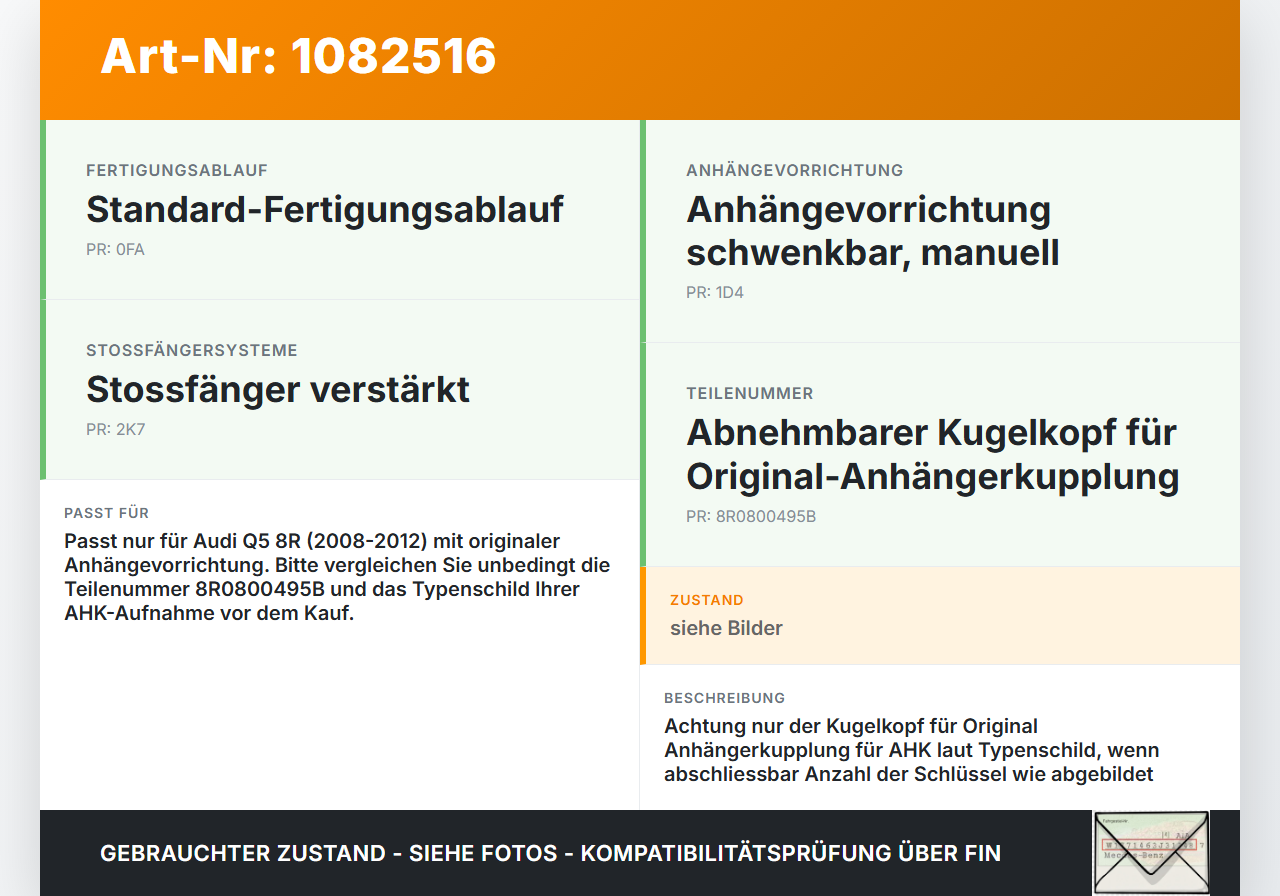Viewport: 1280px width, 896px height.
Task: Click the 'Gebrauchter Zustand' footer banner text
Action: pos(550,853)
